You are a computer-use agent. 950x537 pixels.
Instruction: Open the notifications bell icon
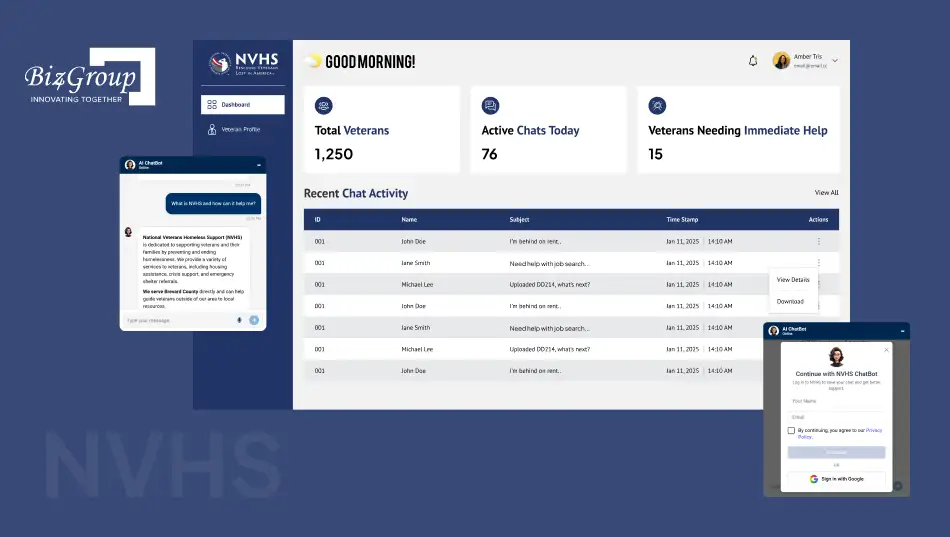coord(752,61)
